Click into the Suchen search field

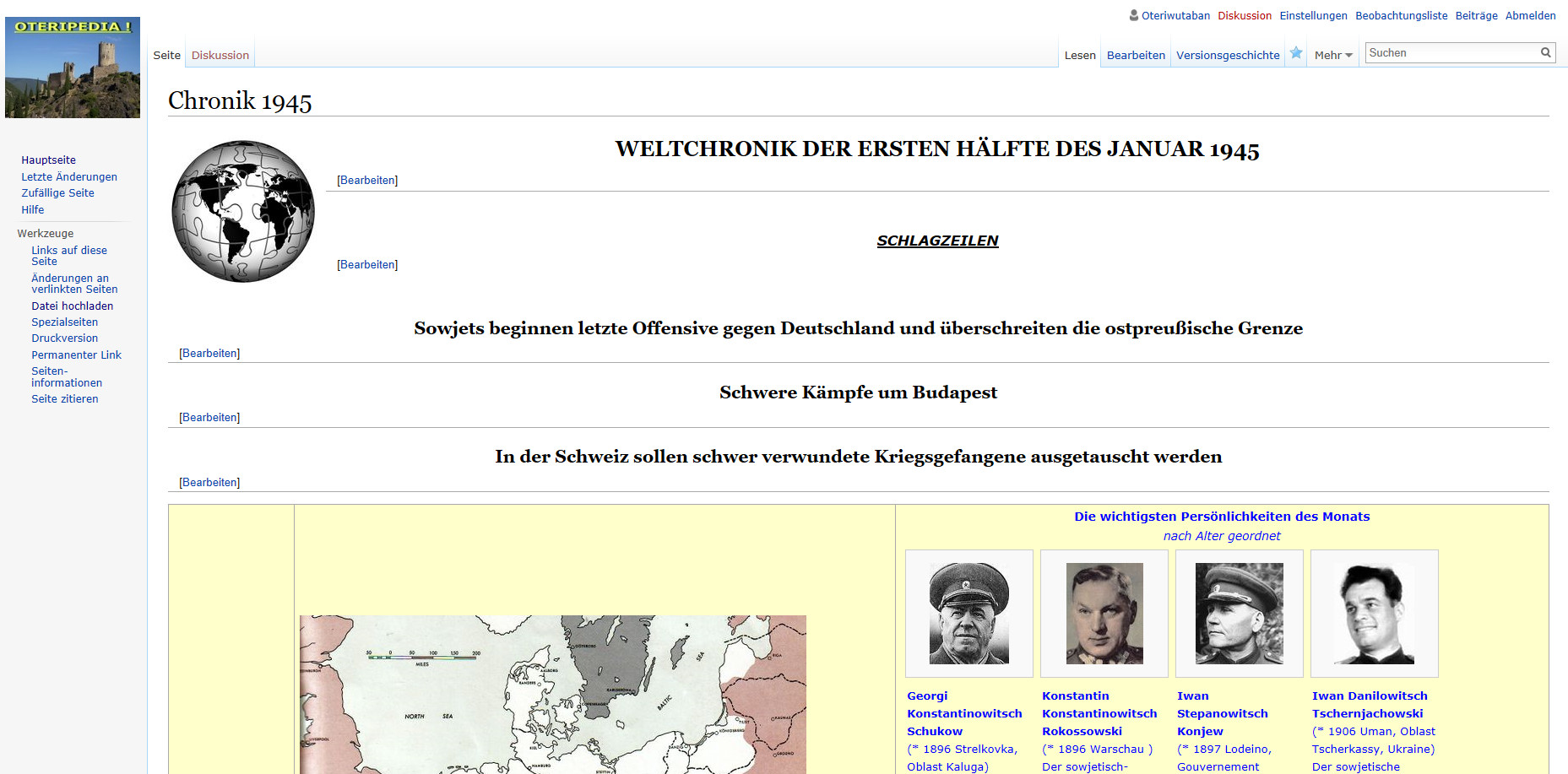[x=1450, y=52]
